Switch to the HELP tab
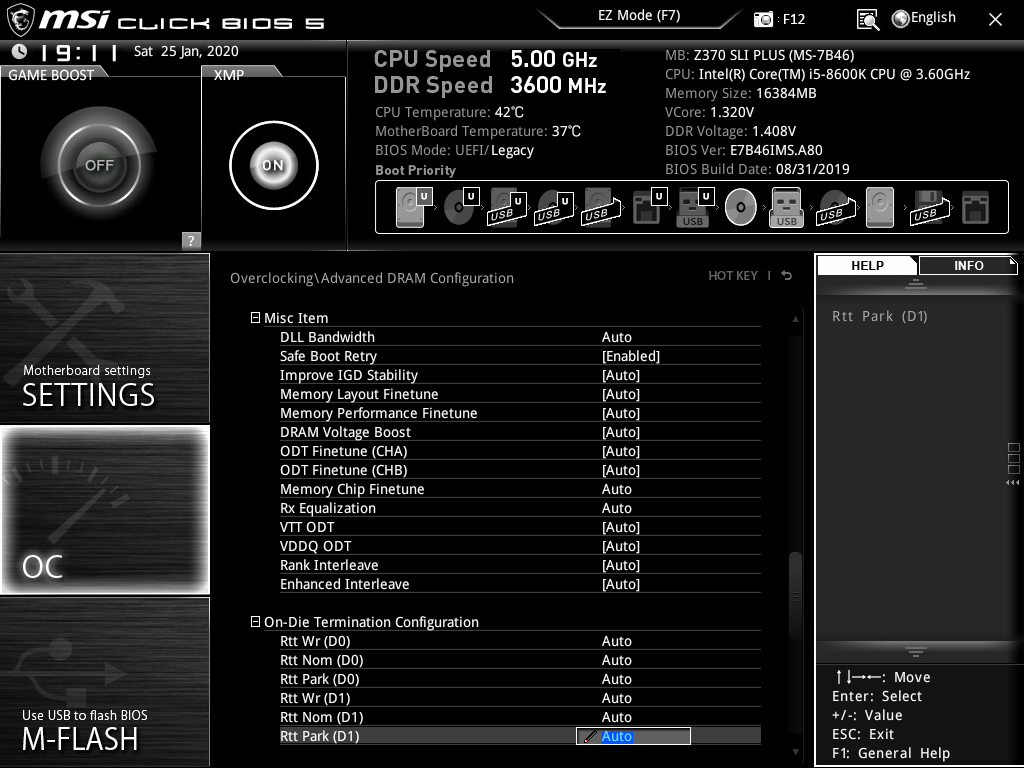Screen dimensions: 1024x768 click(867, 266)
